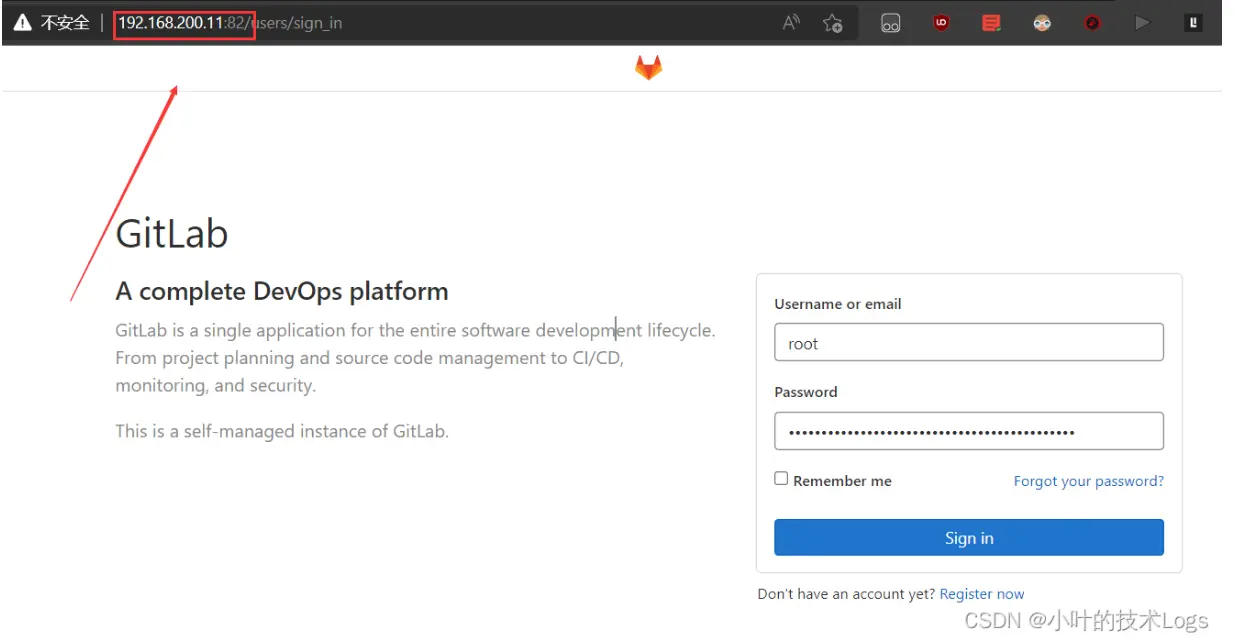Click the insecure site warning triangle icon

click(x=22, y=22)
